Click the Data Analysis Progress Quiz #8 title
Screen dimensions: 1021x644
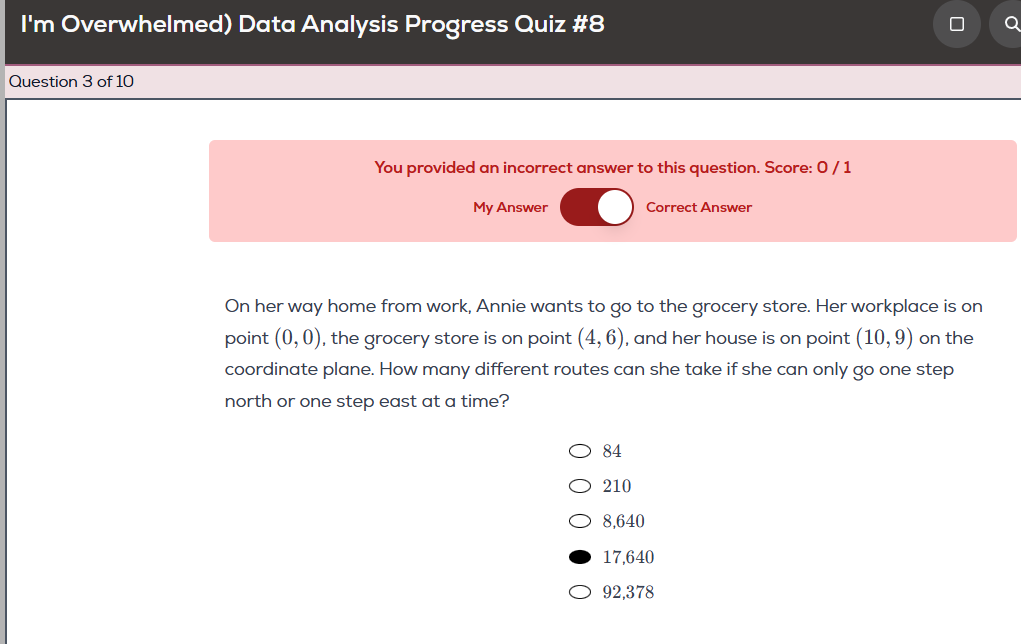(x=312, y=24)
